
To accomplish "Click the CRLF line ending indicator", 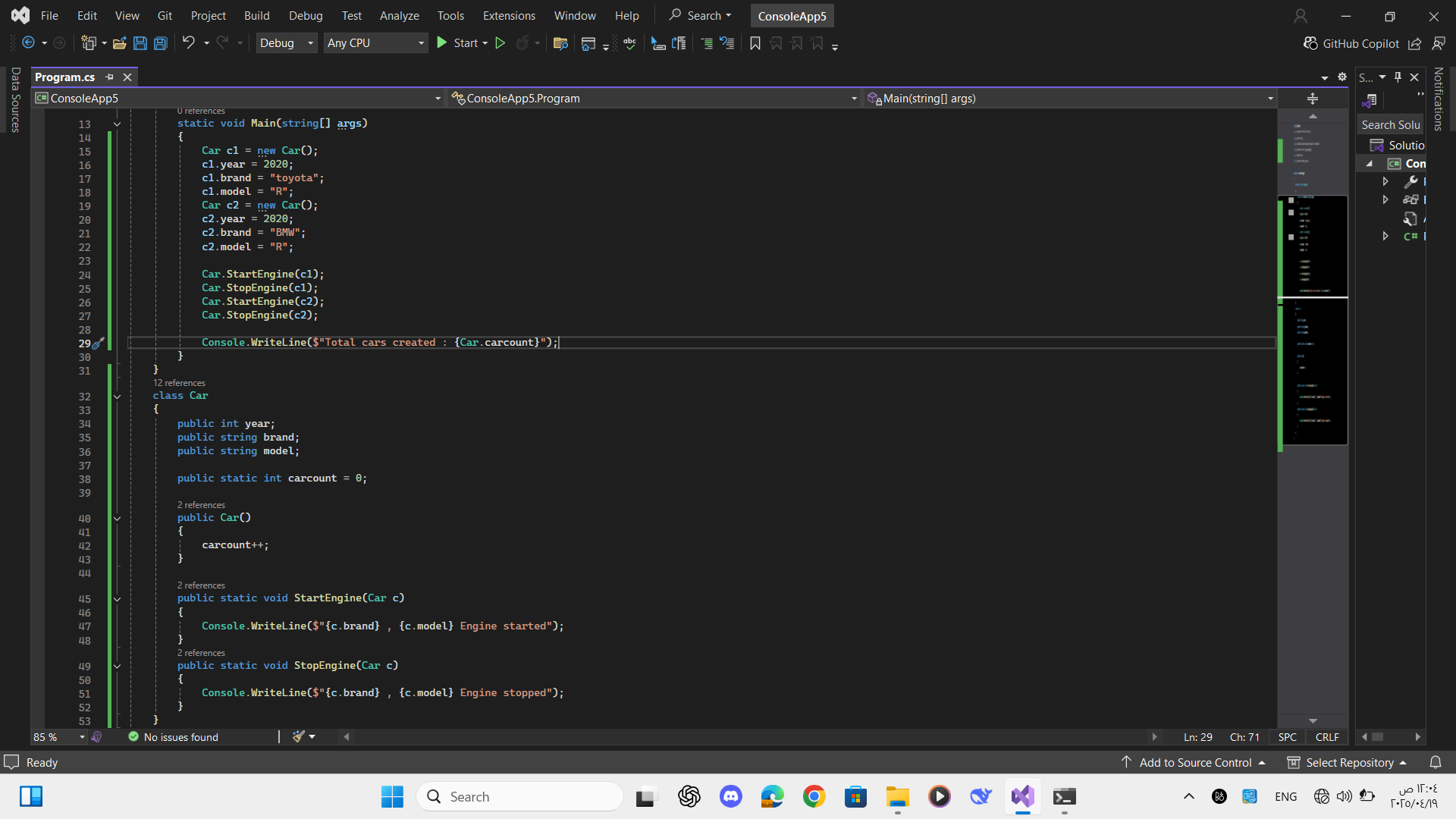I will point(1327,737).
